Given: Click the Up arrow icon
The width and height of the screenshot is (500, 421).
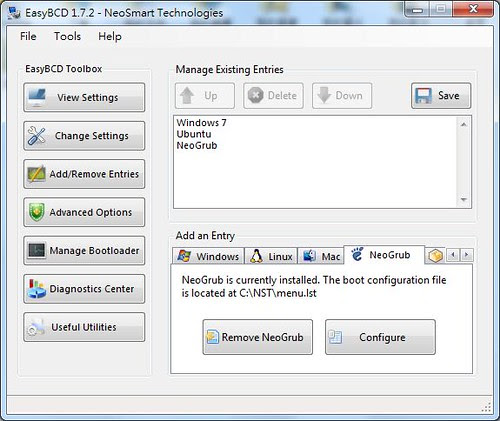Looking at the screenshot, I should click(x=187, y=96).
